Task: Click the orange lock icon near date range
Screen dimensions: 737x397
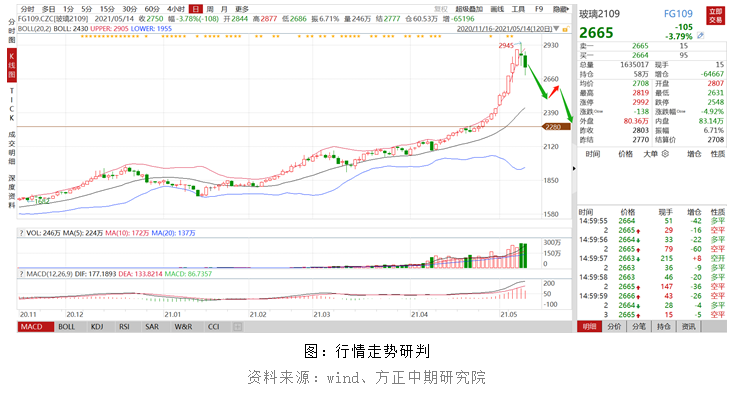Action: tap(565, 29)
